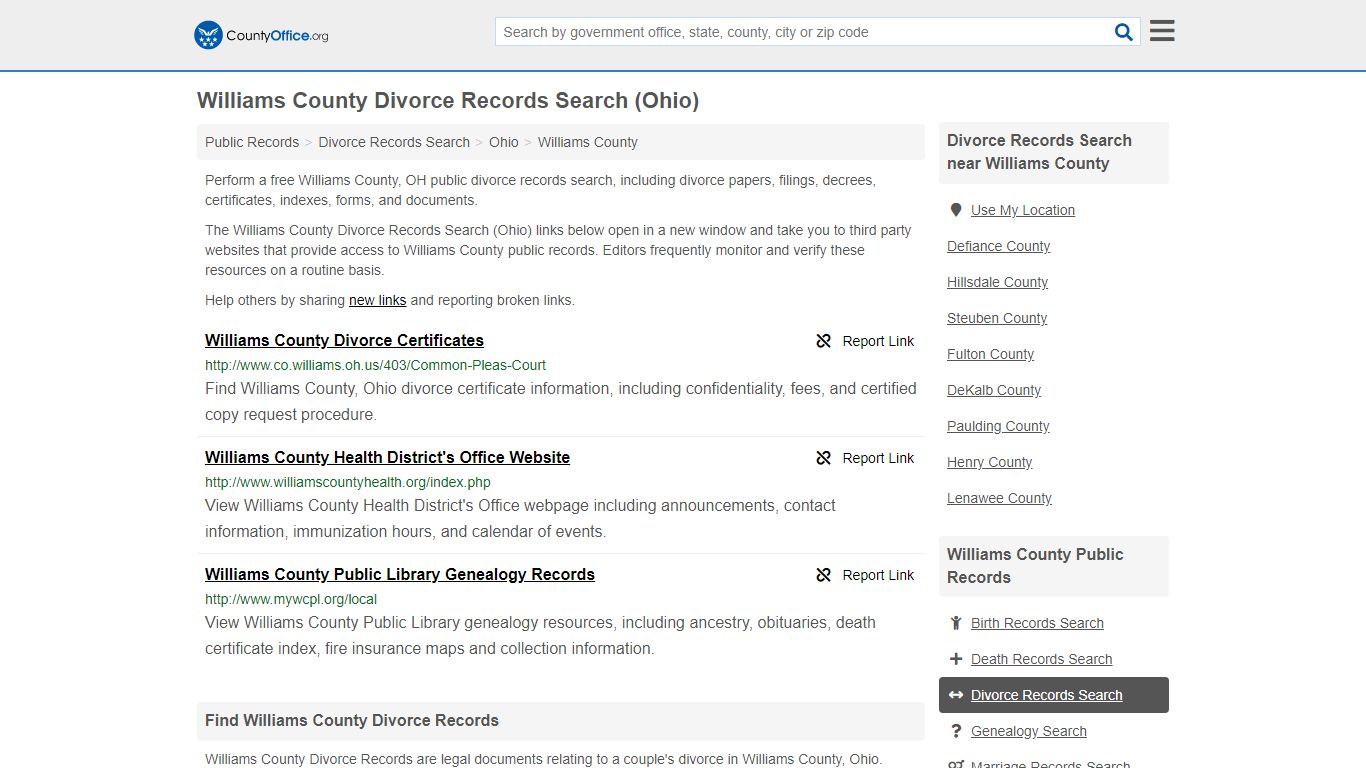Go to Public Records breadcrumb
The width and height of the screenshot is (1366, 768).
[x=252, y=142]
